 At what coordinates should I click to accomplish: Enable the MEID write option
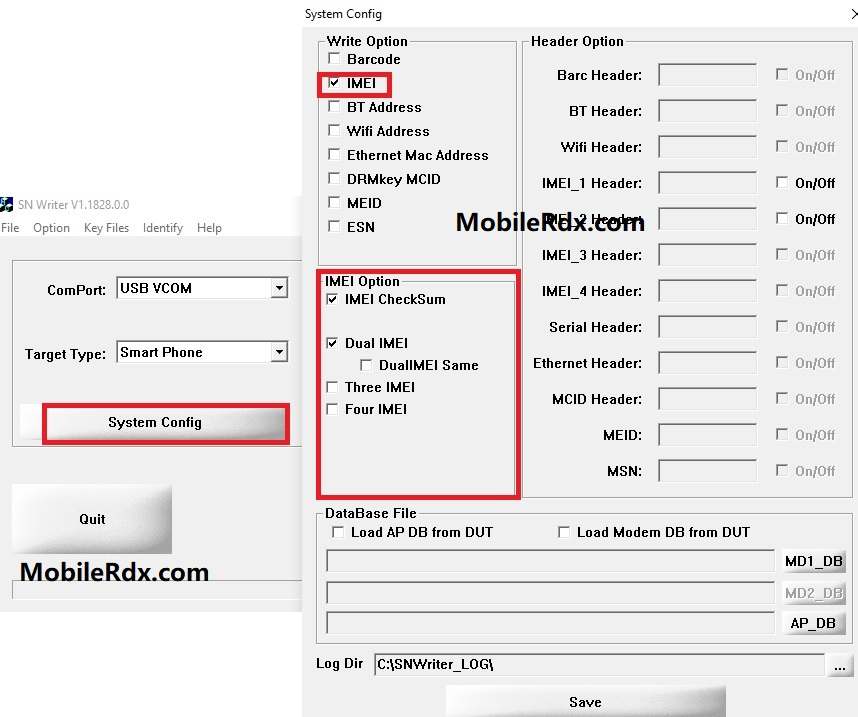(334, 203)
